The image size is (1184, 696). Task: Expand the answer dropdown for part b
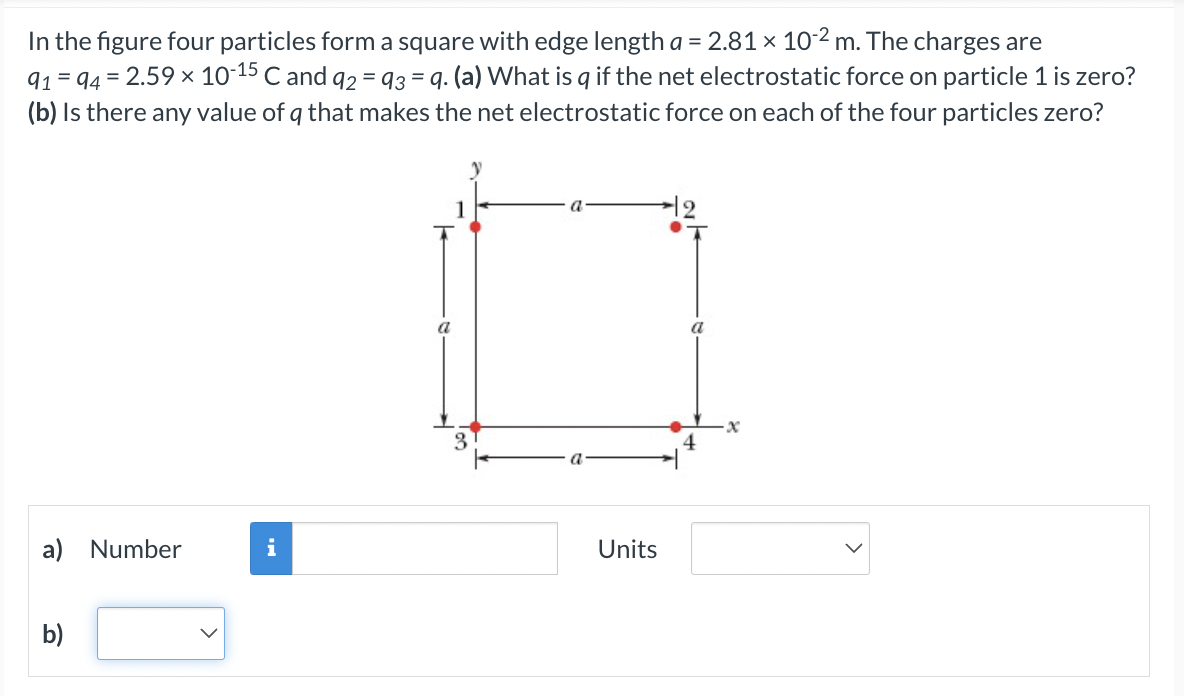160,633
